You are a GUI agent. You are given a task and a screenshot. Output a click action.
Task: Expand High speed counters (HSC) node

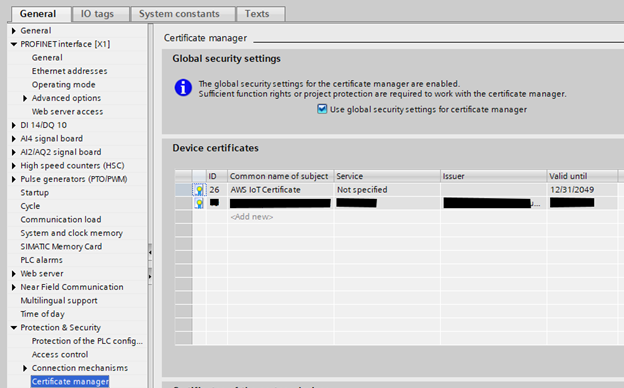pos(14,166)
